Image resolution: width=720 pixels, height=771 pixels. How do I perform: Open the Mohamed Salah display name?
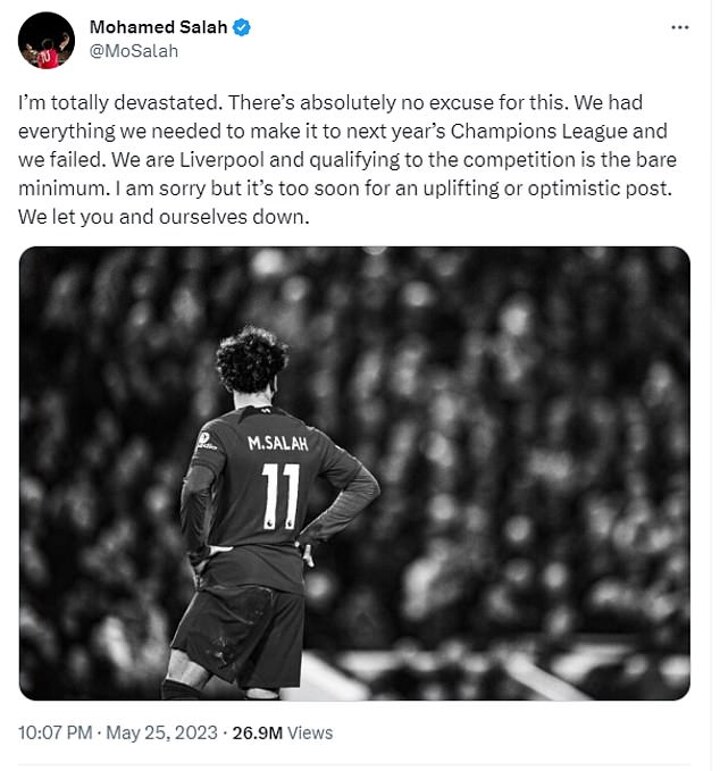158,29
